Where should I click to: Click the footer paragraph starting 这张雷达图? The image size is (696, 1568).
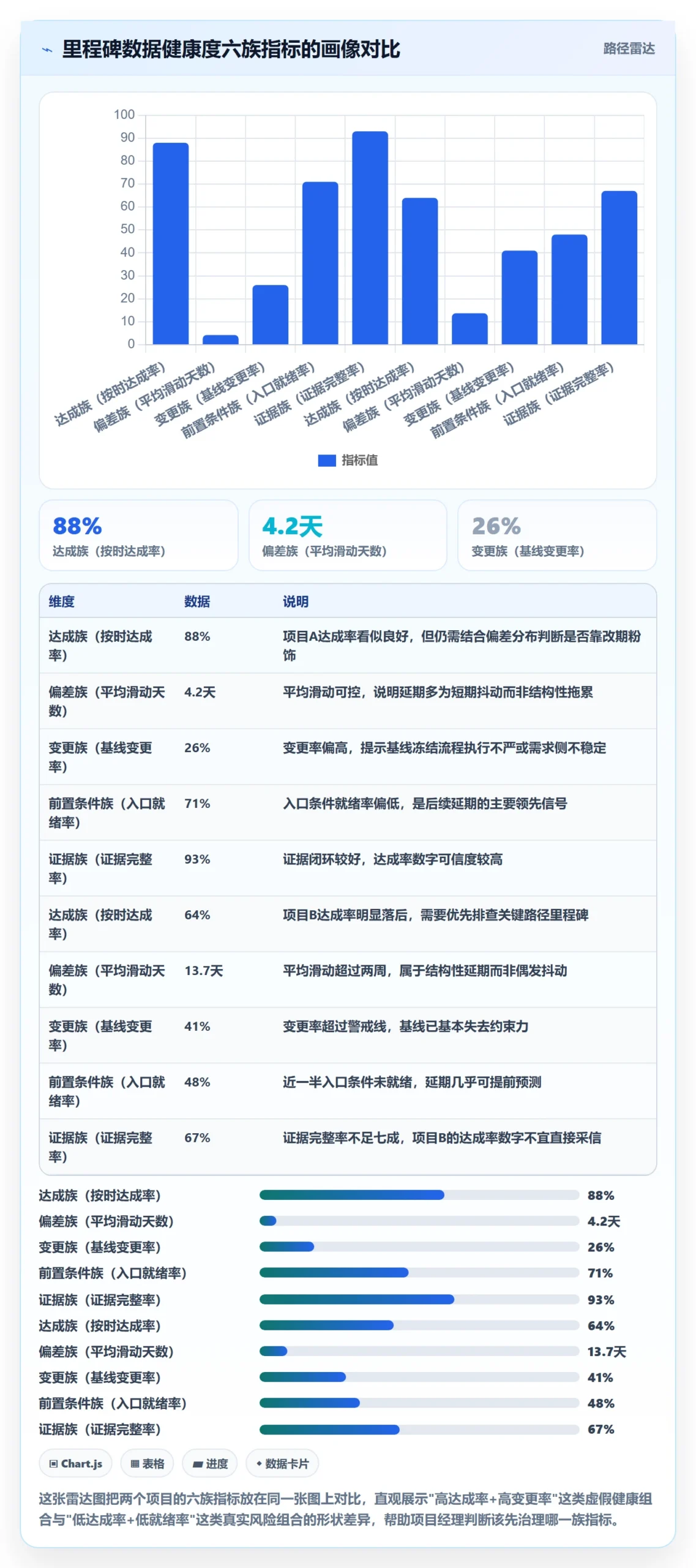pyautogui.click(x=346, y=1509)
